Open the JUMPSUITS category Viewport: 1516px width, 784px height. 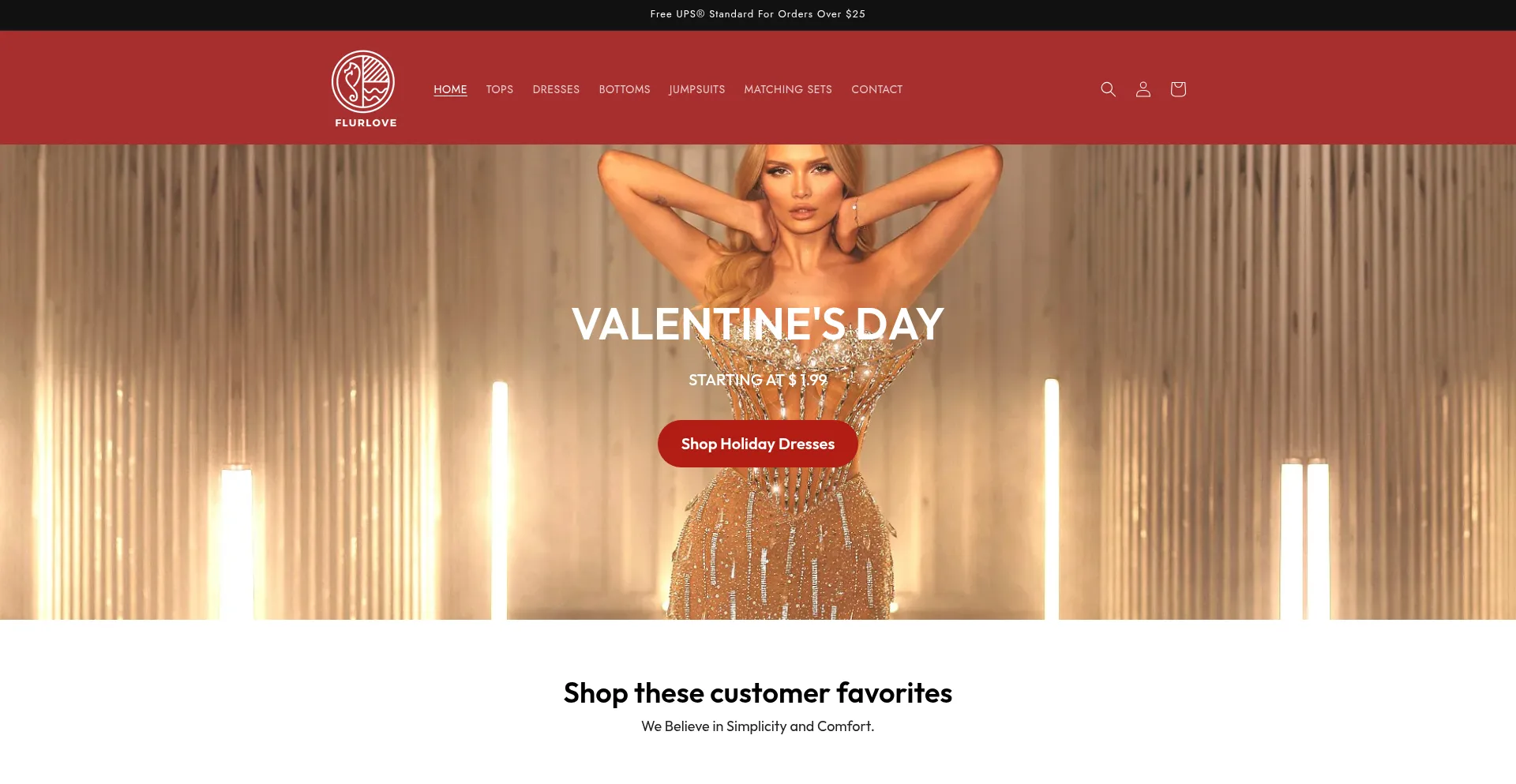pyautogui.click(x=696, y=89)
